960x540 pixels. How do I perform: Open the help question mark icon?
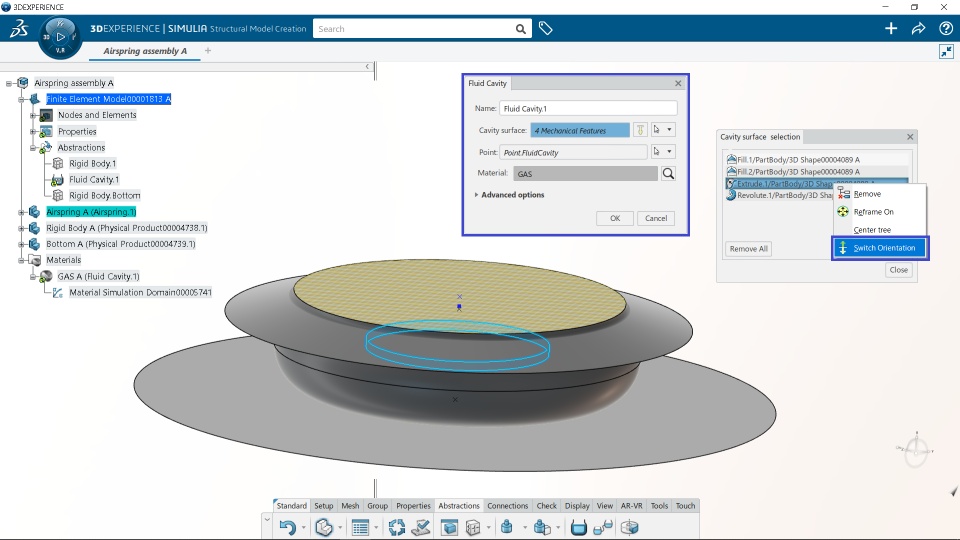click(x=945, y=28)
